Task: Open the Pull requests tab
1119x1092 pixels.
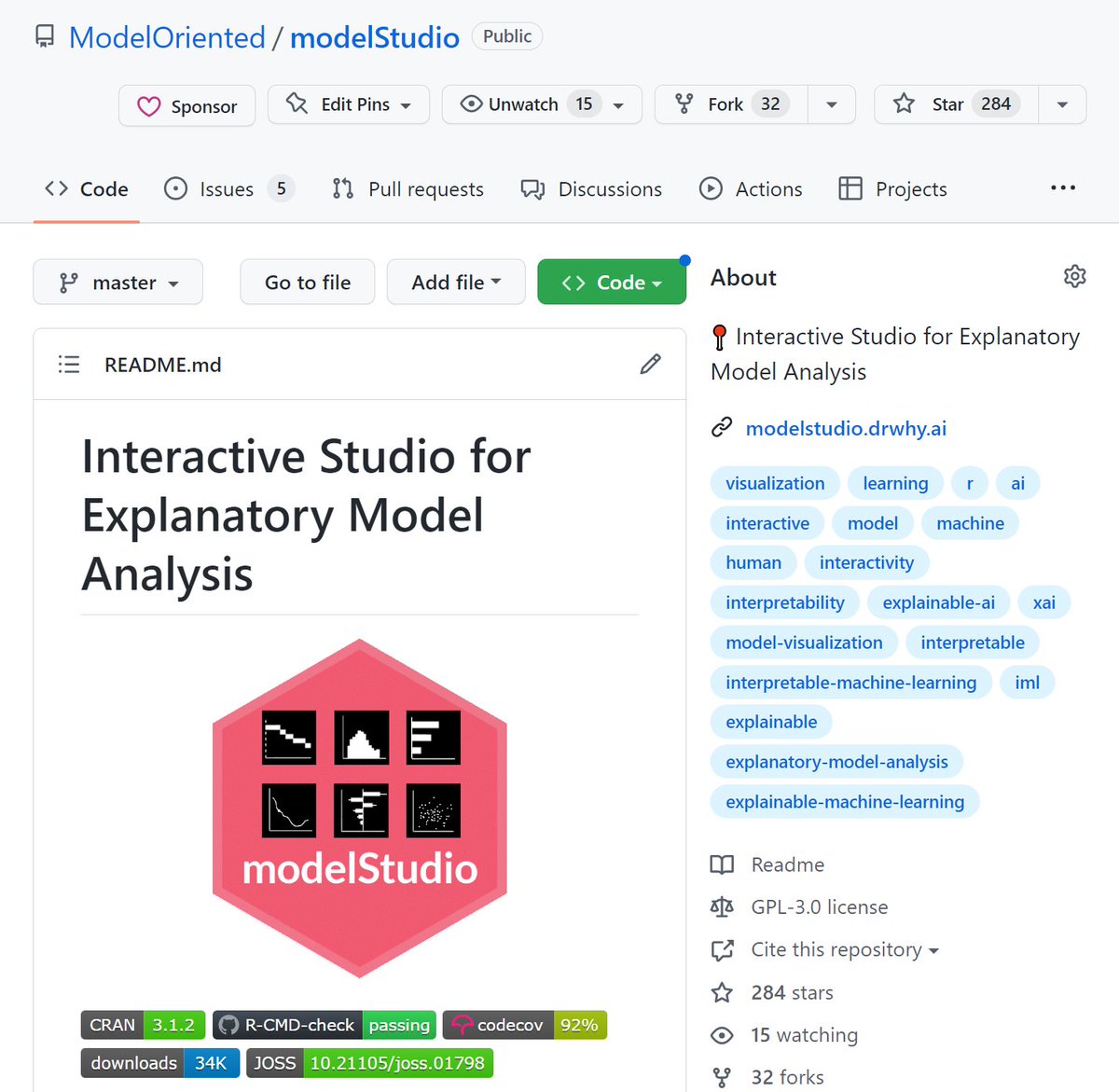Action: point(408,189)
